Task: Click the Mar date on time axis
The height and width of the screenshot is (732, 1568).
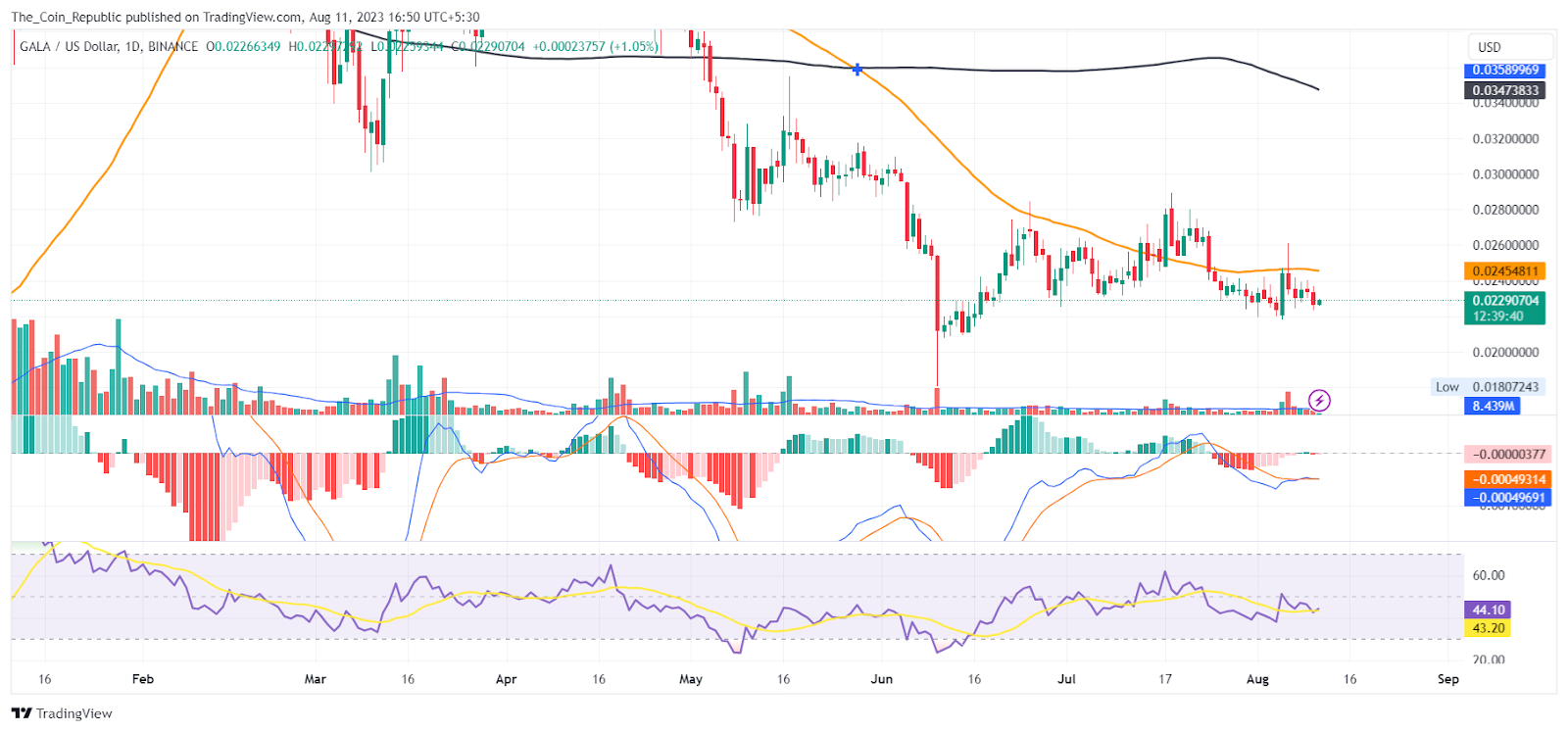Action: click(x=316, y=679)
